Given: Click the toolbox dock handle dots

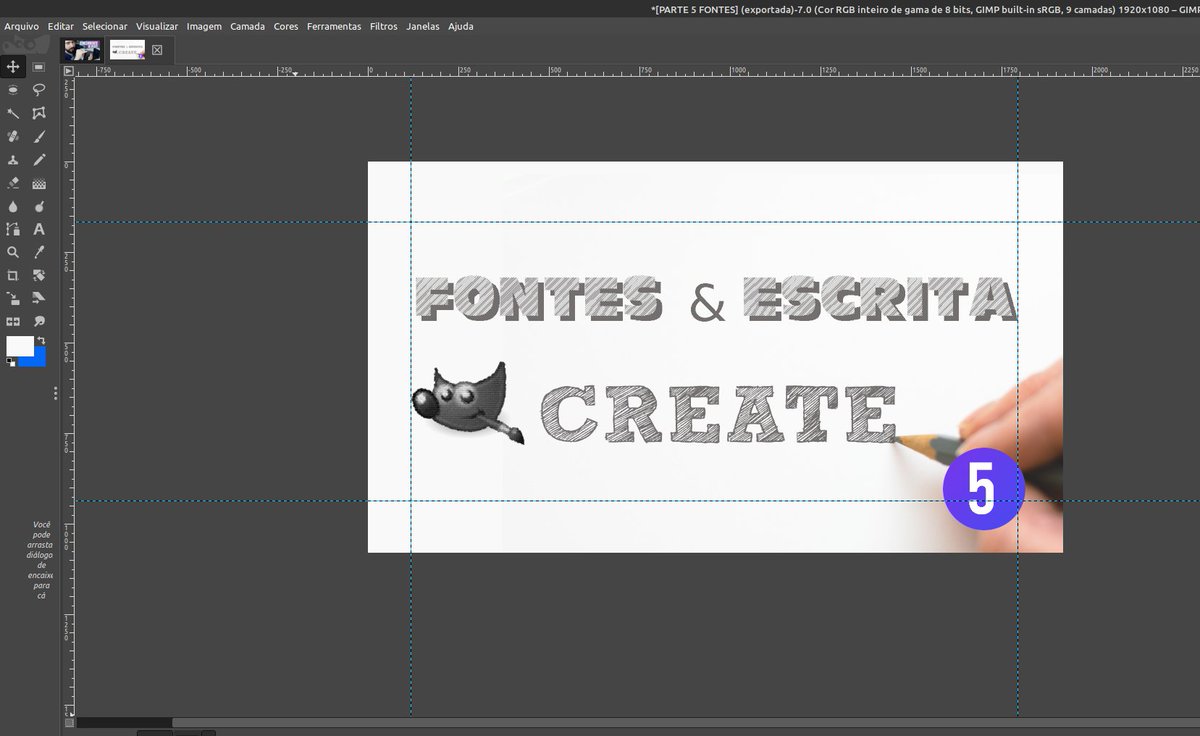Looking at the screenshot, I should tap(56, 393).
